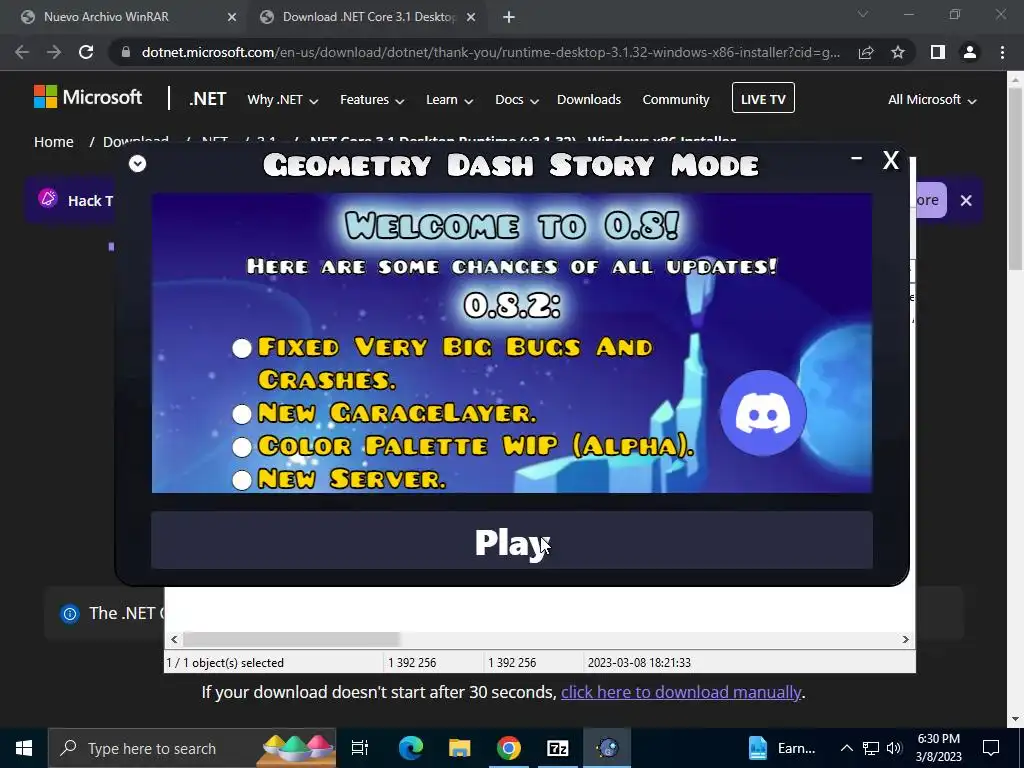Image resolution: width=1024 pixels, height=768 pixels.
Task: Open the volume tray icon
Action: [x=894, y=748]
